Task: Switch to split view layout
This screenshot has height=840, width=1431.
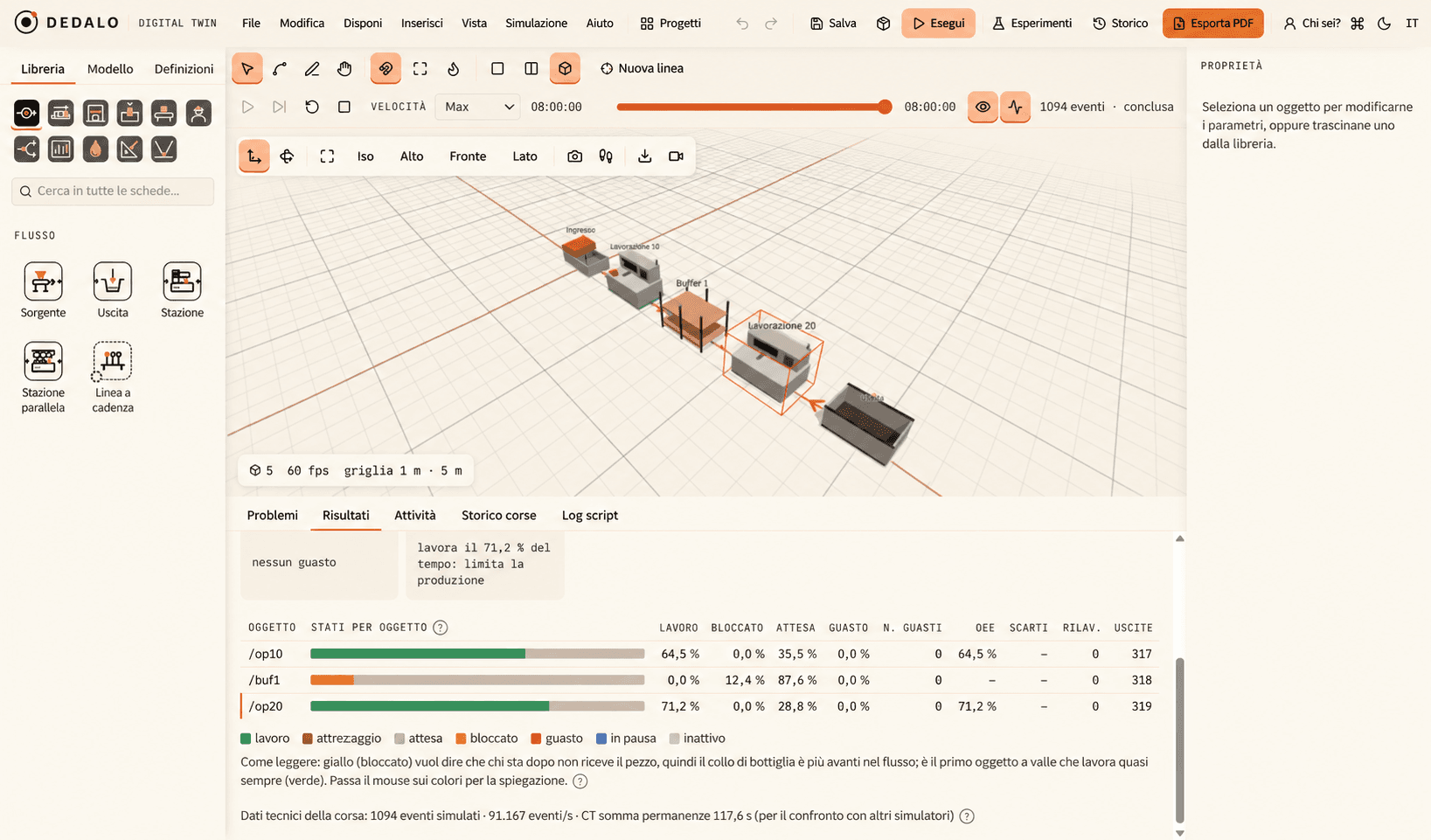Action: pyautogui.click(x=531, y=68)
